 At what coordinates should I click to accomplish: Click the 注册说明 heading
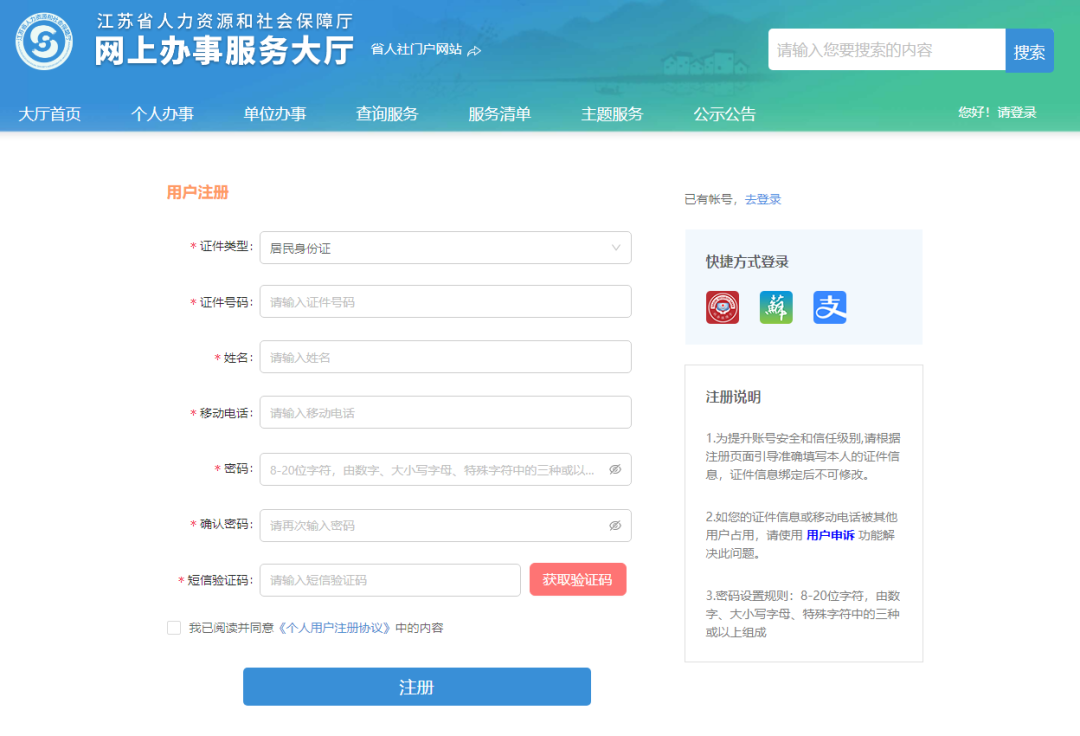(x=733, y=397)
